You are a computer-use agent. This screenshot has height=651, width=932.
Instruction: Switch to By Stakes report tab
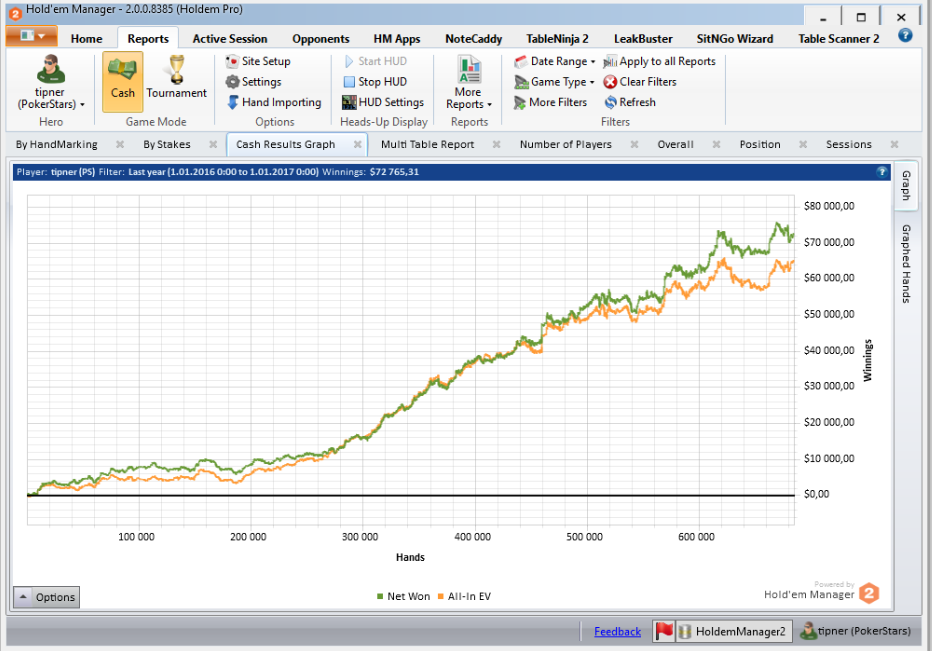pos(167,144)
